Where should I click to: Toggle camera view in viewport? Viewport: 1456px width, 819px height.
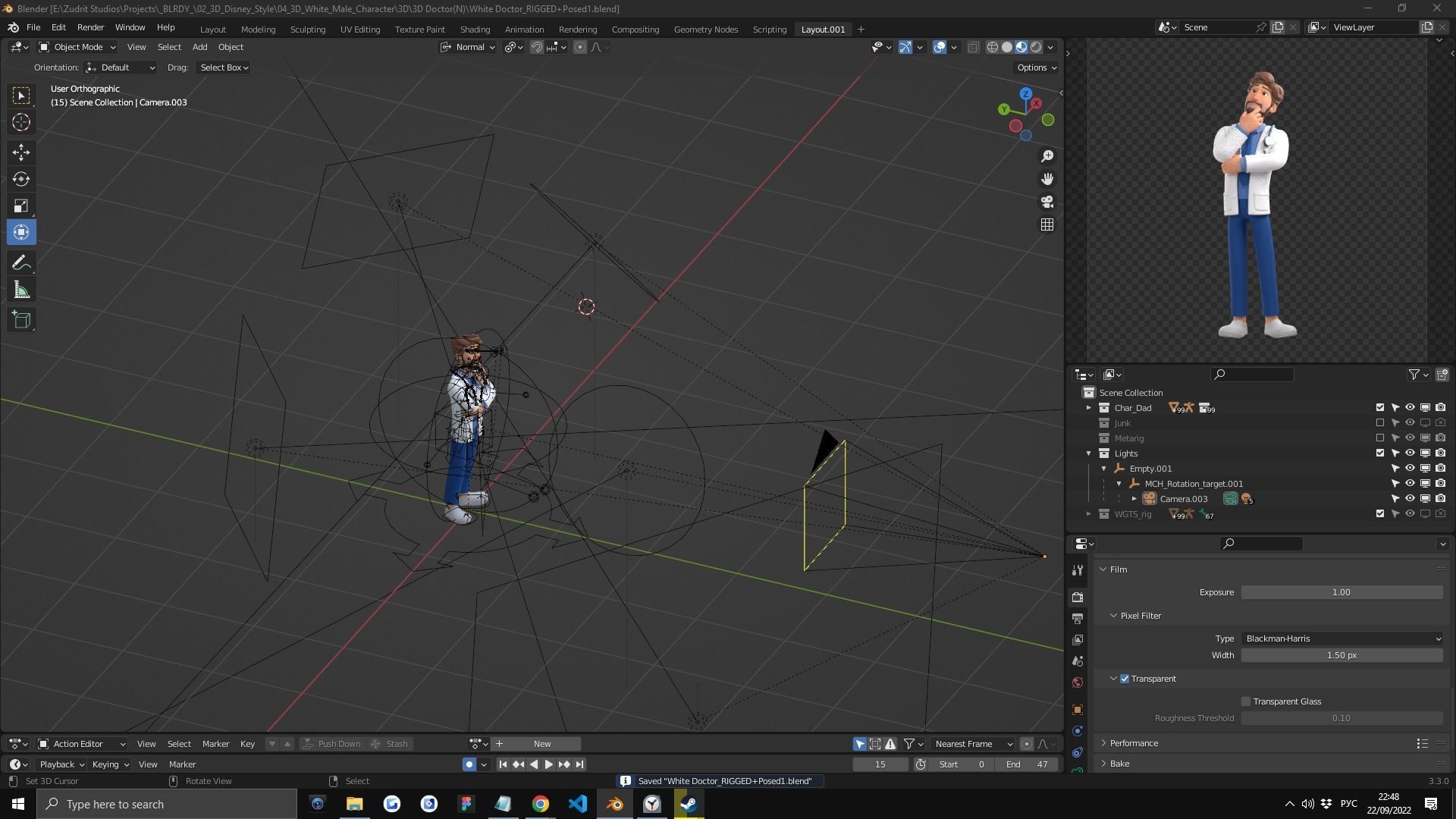pyautogui.click(x=1047, y=202)
